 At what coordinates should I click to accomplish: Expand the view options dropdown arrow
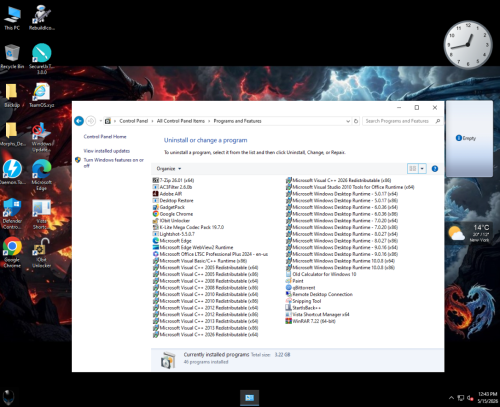pos(422,169)
